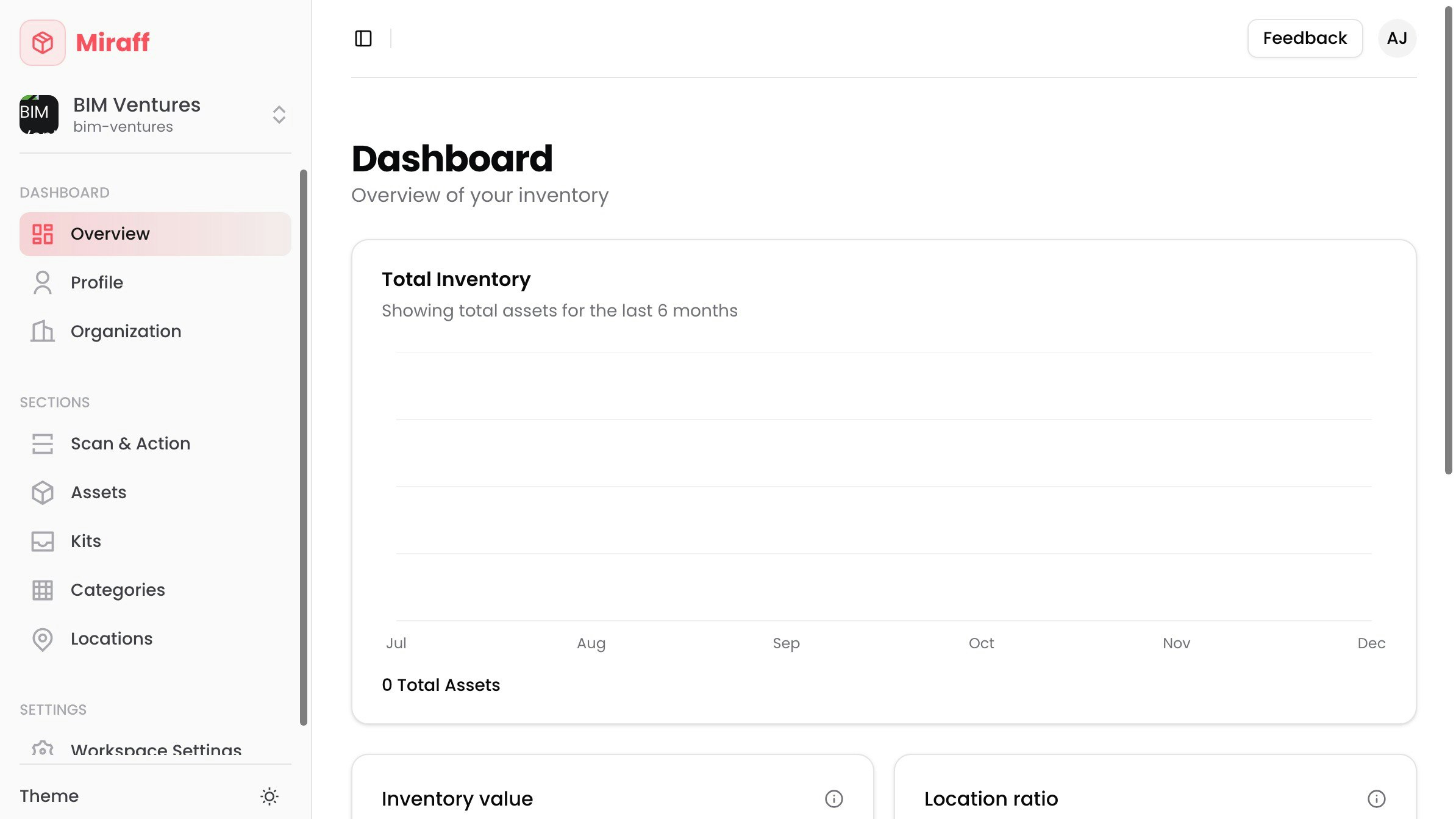This screenshot has width=1456, height=819.
Task: Open Scan & Action via its icon
Action: (x=43, y=444)
